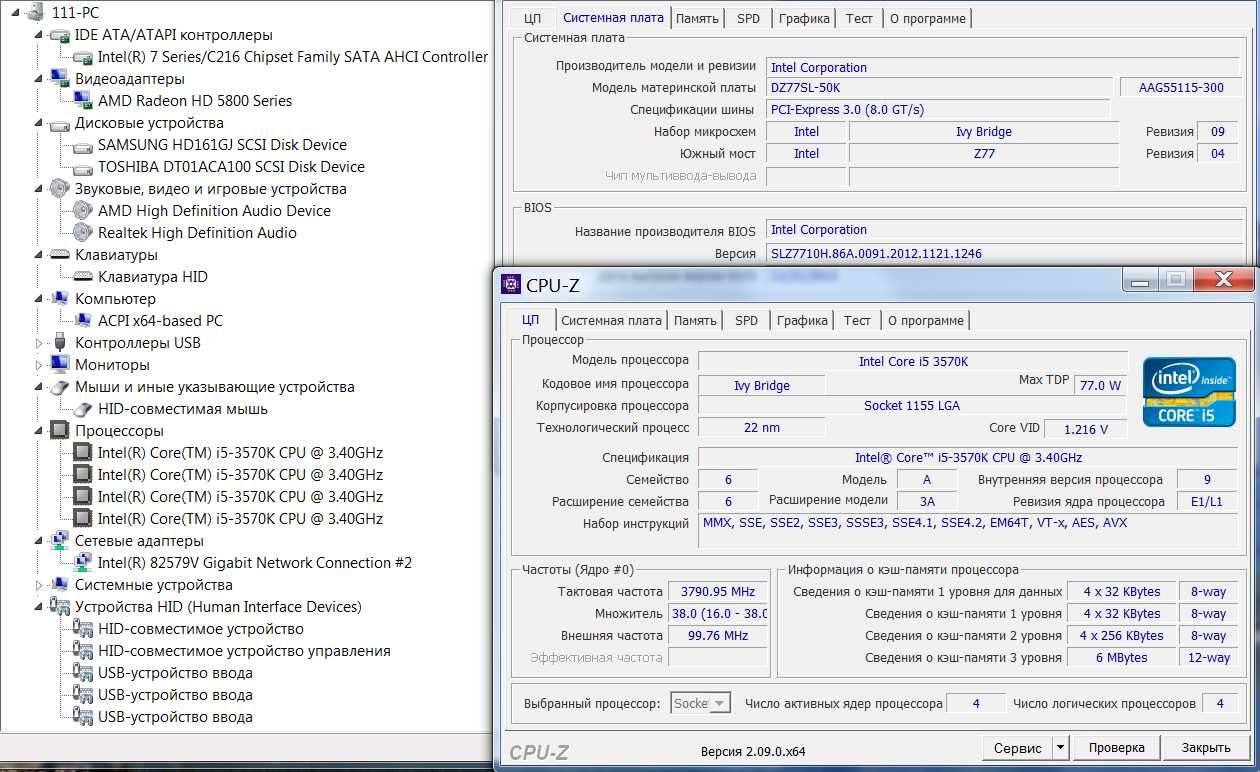Collapse the Процессоры tree node

[40, 431]
